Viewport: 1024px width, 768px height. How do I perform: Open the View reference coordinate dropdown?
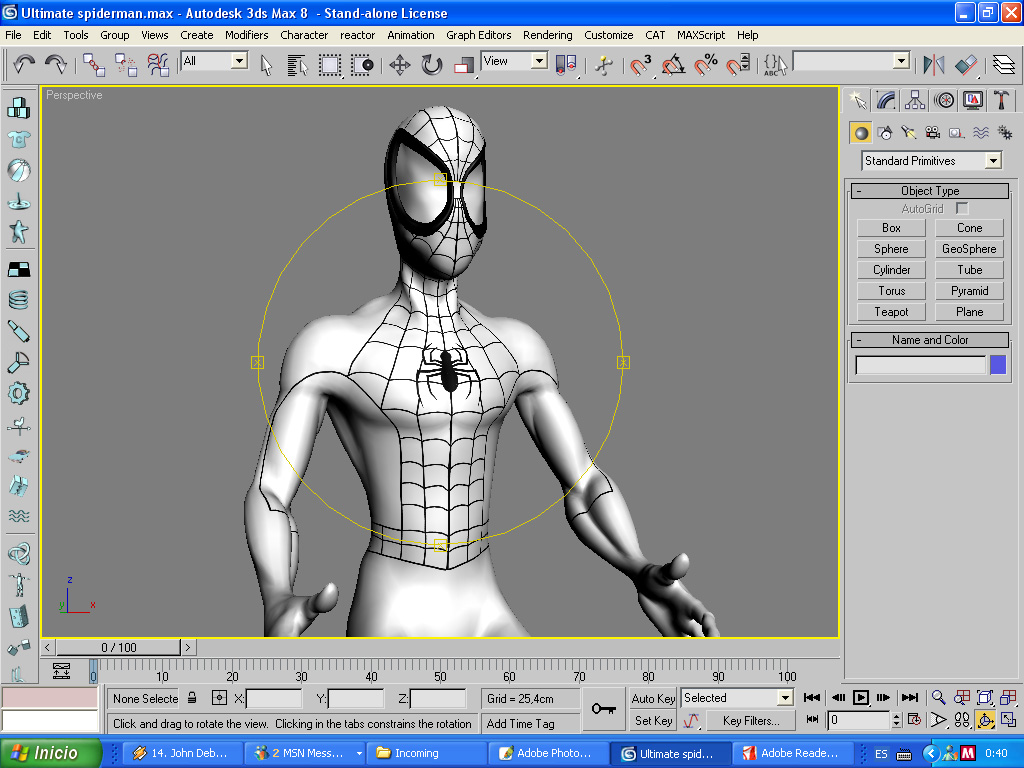click(x=539, y=61)
